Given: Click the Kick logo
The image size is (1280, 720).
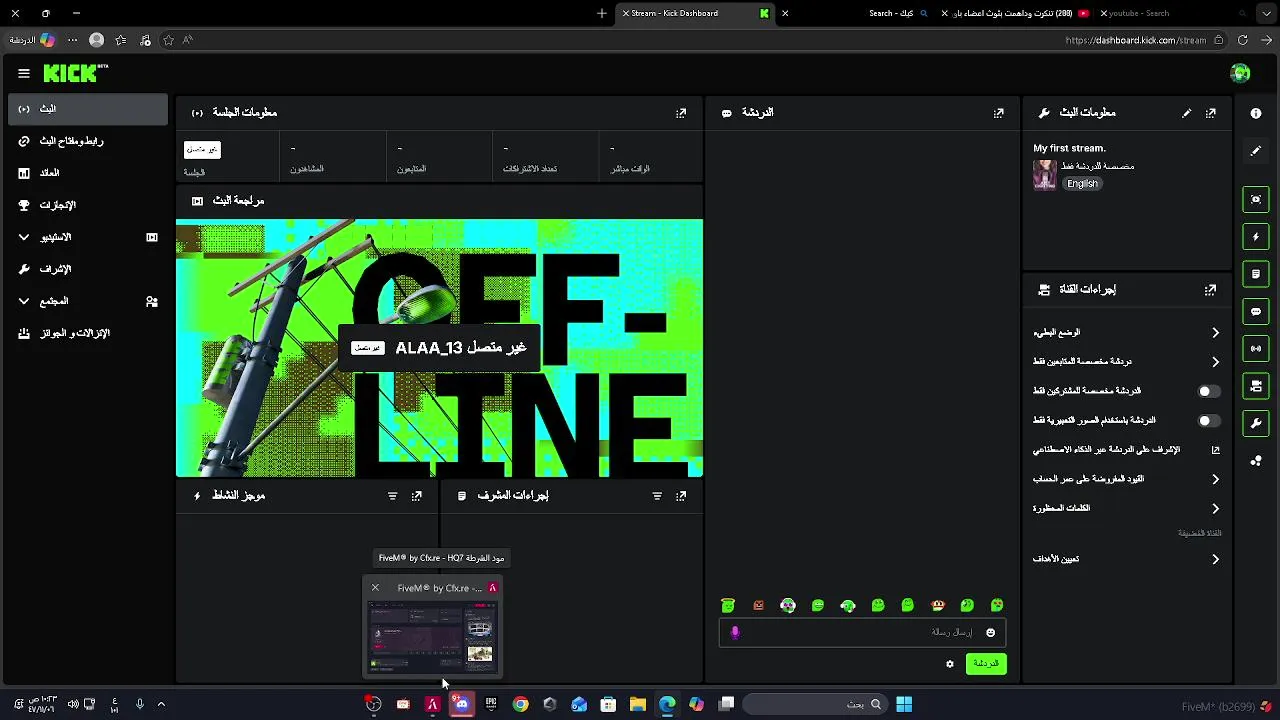Looking at the screenshot, I should [75, 73].
